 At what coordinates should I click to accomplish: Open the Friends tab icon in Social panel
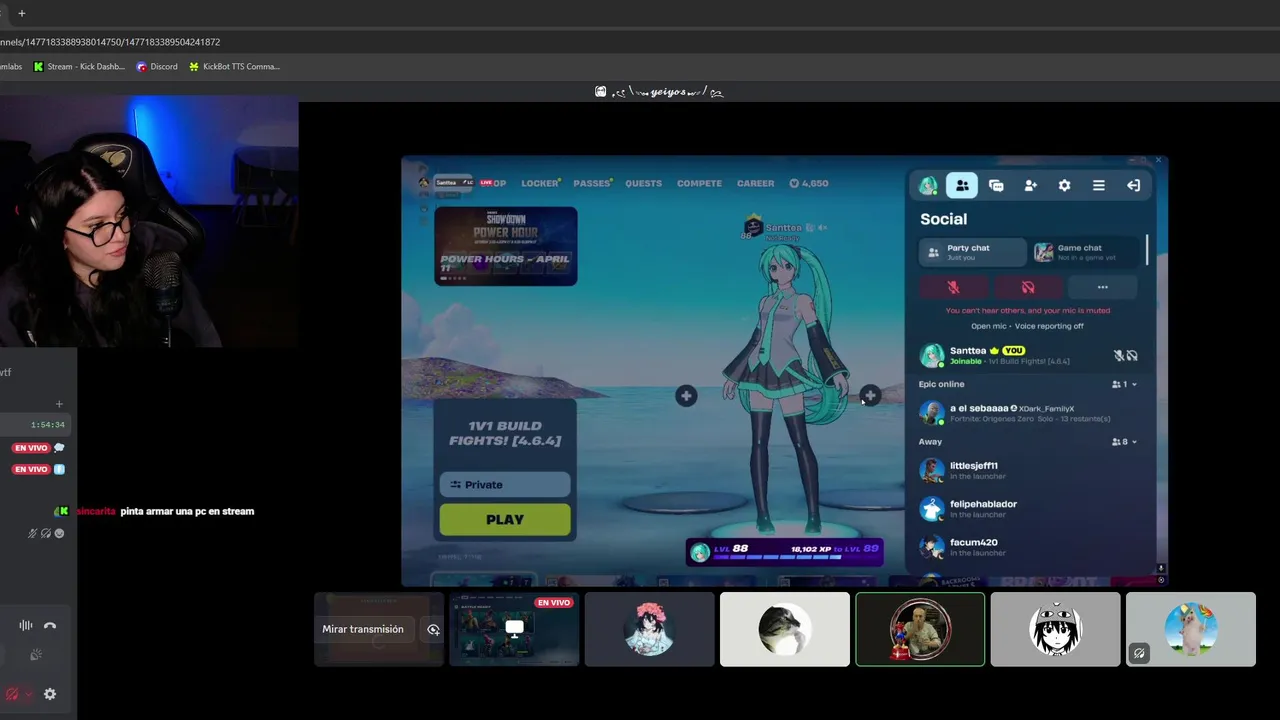(962, 185)
